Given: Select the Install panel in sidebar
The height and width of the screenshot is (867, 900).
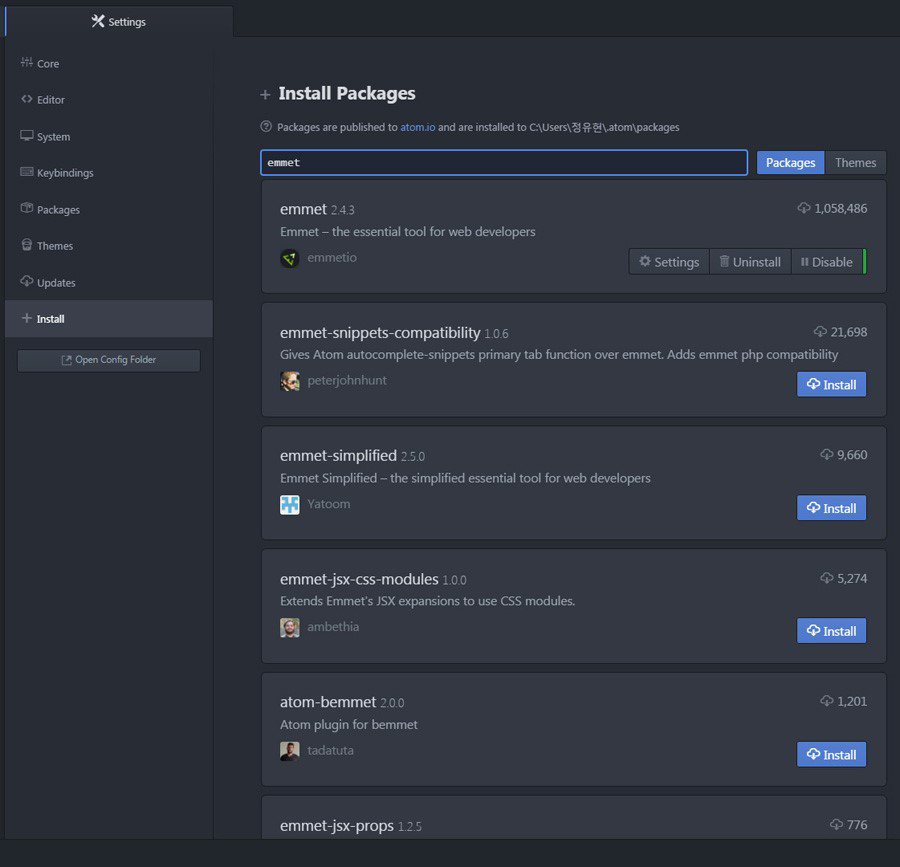Looking at the screenshot, I should click(x=108, y=318).
